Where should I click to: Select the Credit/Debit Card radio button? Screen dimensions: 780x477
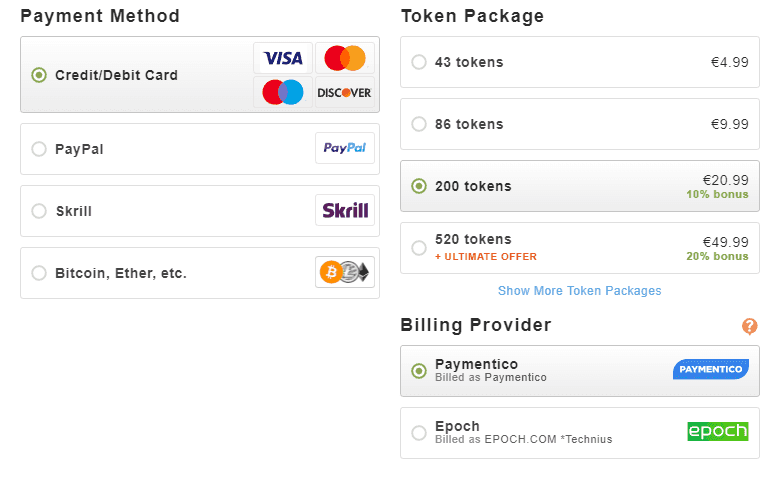[x=39, y=75]
